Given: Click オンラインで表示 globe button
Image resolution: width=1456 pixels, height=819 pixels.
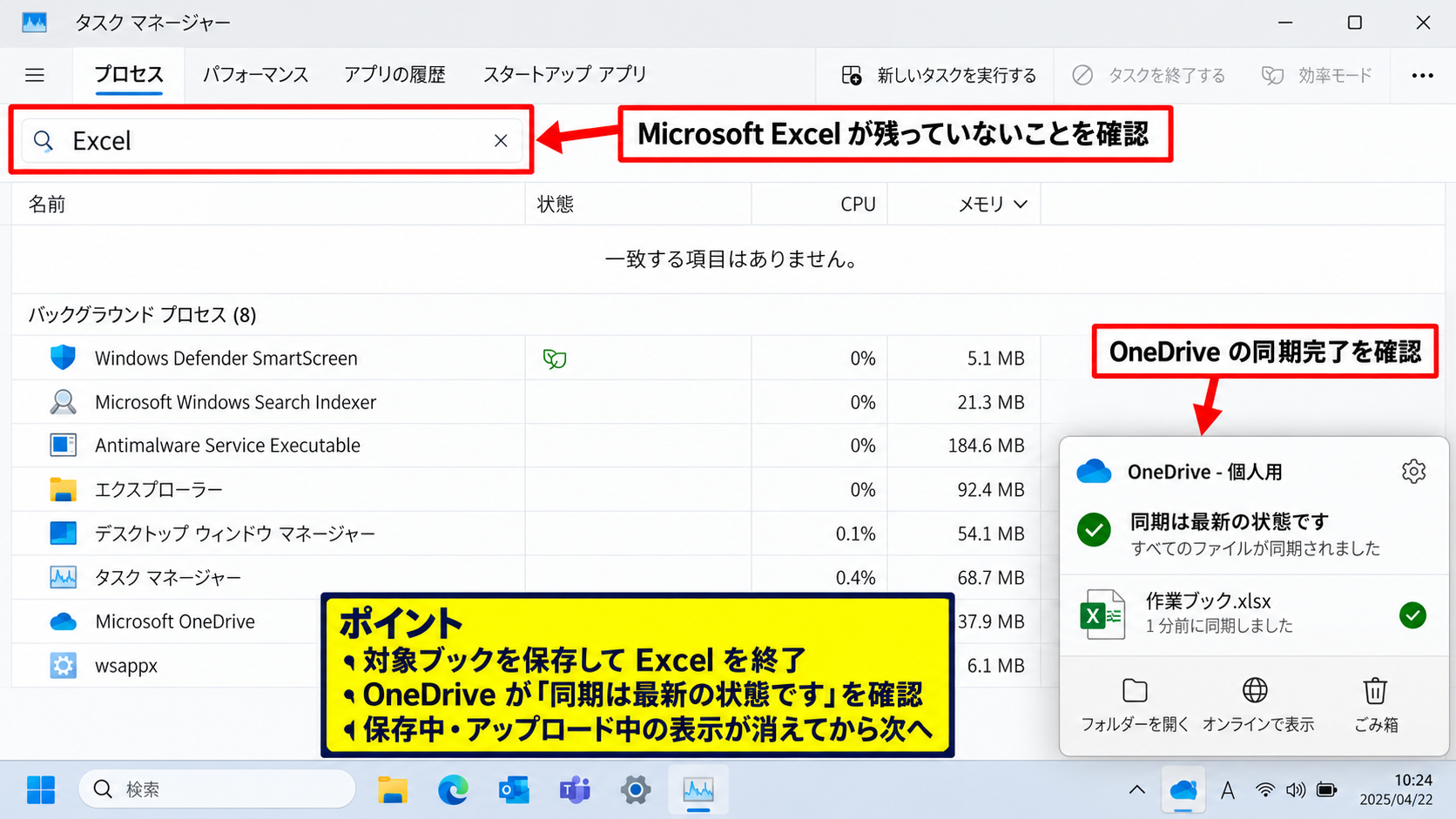Looking at the screenshot, I should coord(1257,706).
